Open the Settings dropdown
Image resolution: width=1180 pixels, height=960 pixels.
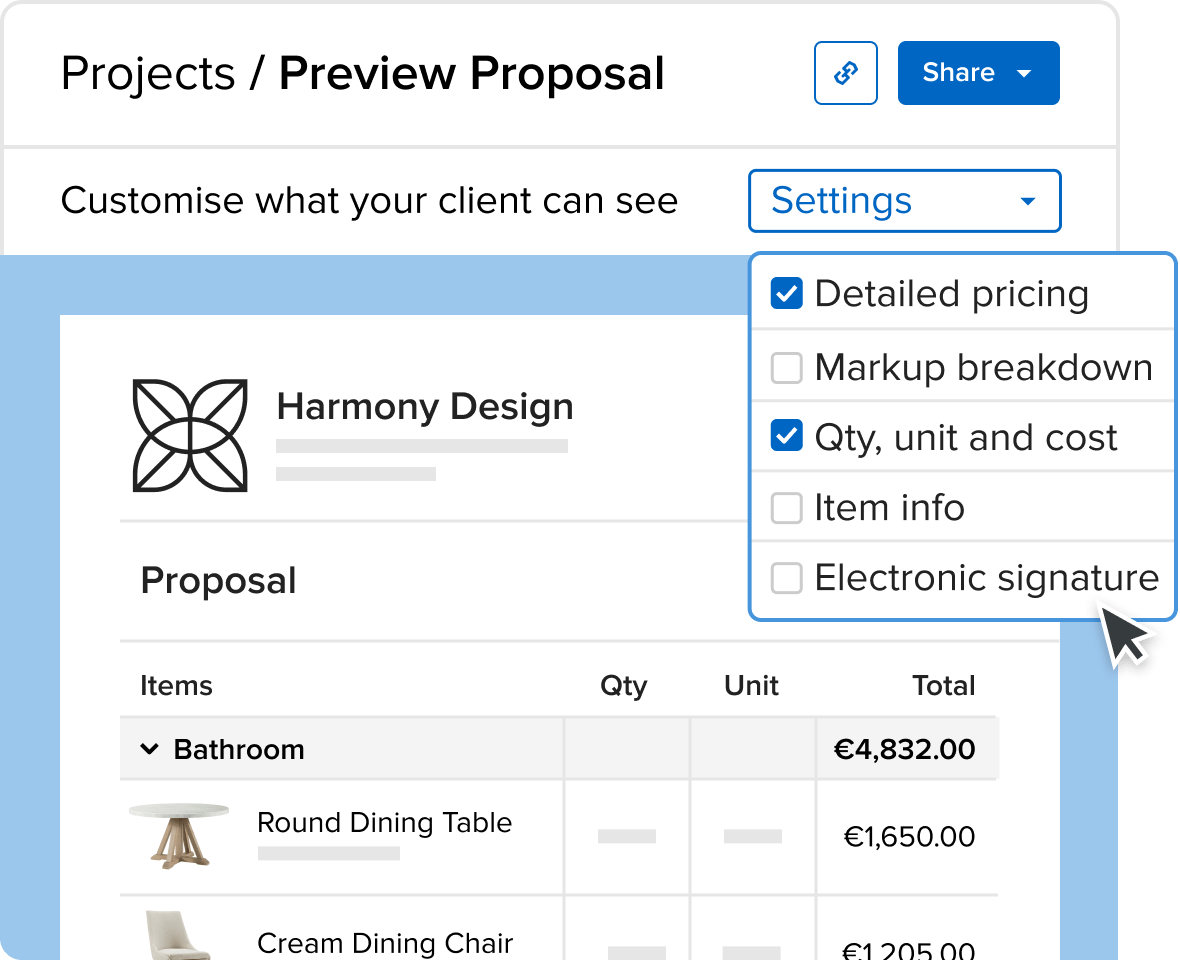click(x=905, y=201)
